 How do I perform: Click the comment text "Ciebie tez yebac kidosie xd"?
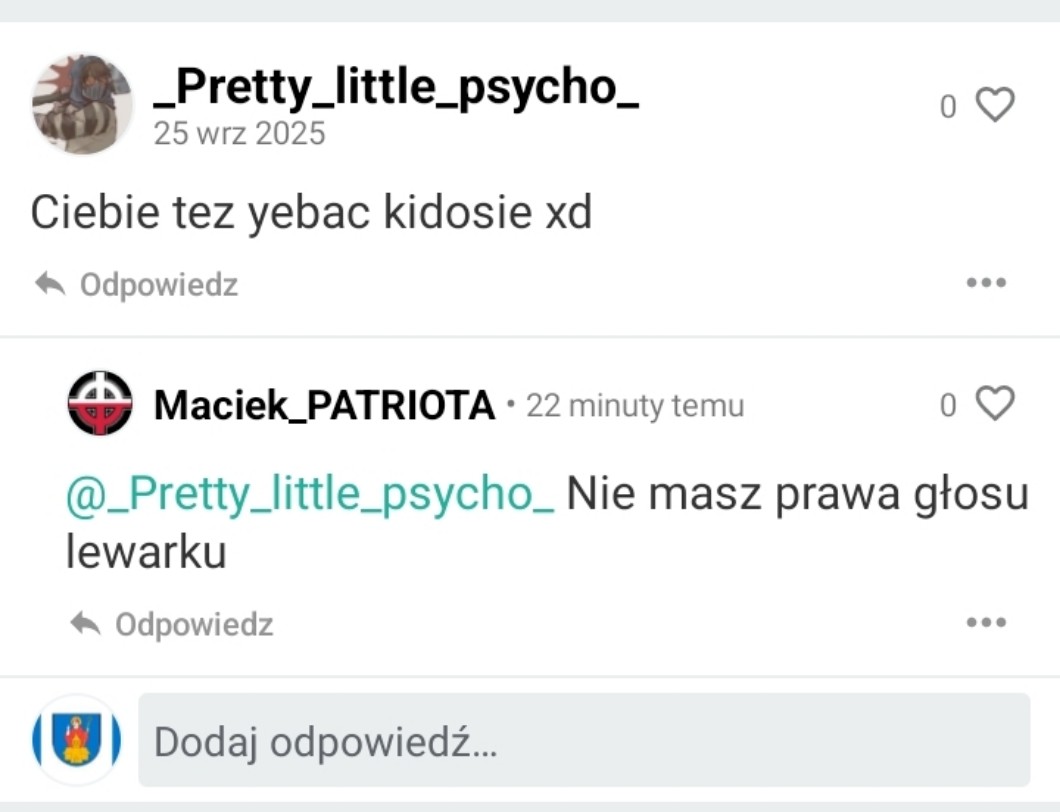(x=311, y=213)
